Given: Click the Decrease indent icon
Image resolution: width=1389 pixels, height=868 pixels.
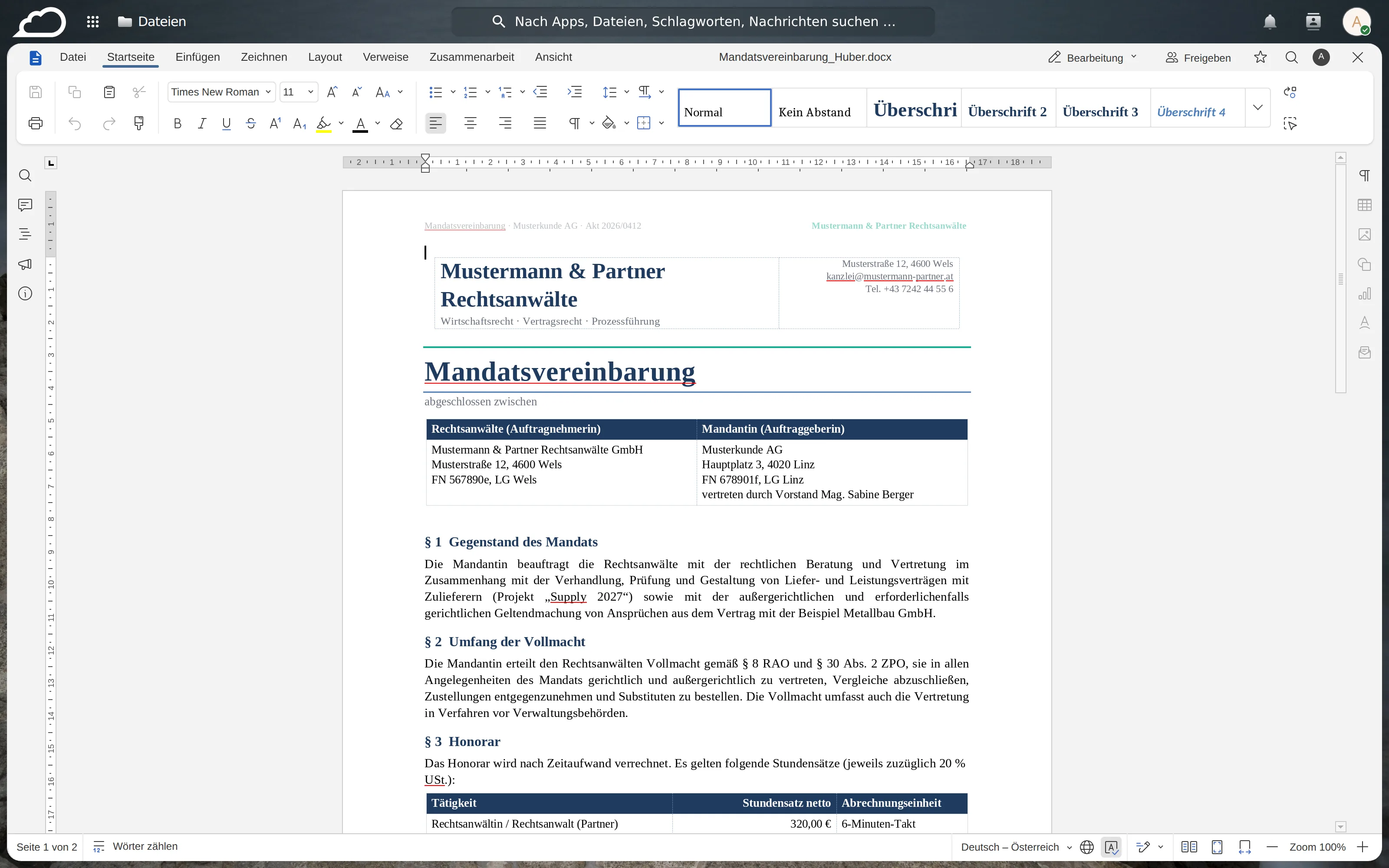Looking at the screenshot, I should pyautogui.click(x=540, y=92).
